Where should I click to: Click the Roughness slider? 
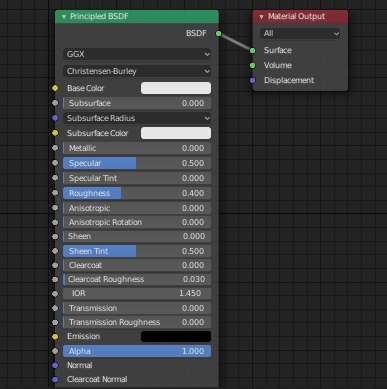[x=137, y=193]
